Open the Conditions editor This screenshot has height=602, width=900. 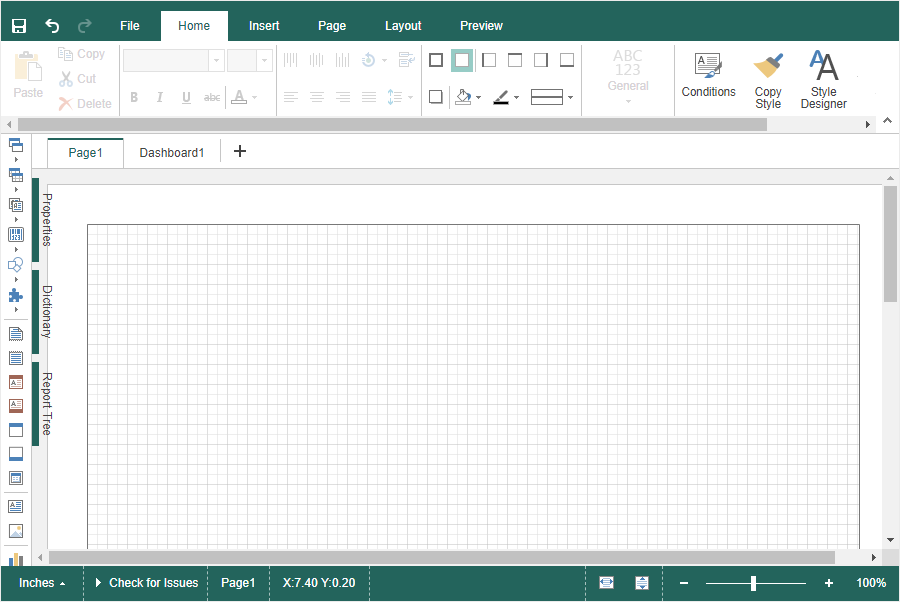click(708, 76)
